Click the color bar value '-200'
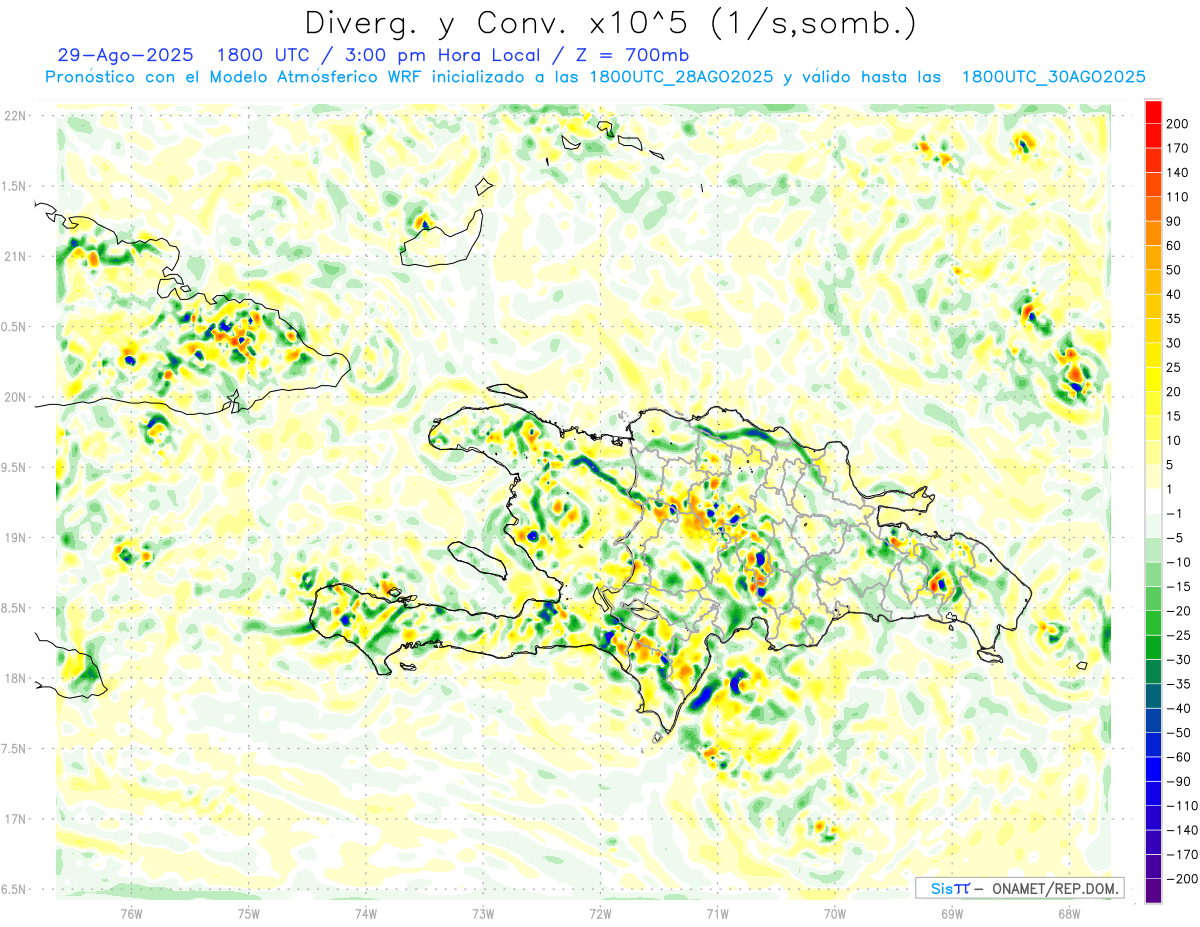The height and width of the screenshot is (927, 1200). click(x=1181, y=879)
